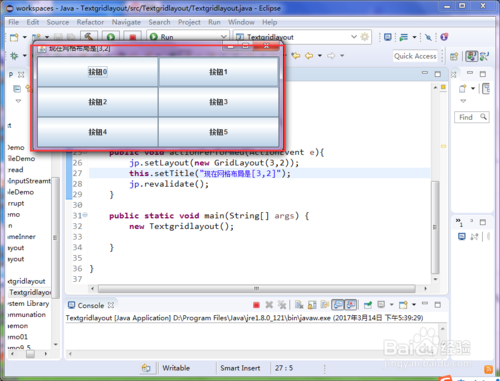Terminate console process red square
The image size is (500, 381).
pos(256,305)
